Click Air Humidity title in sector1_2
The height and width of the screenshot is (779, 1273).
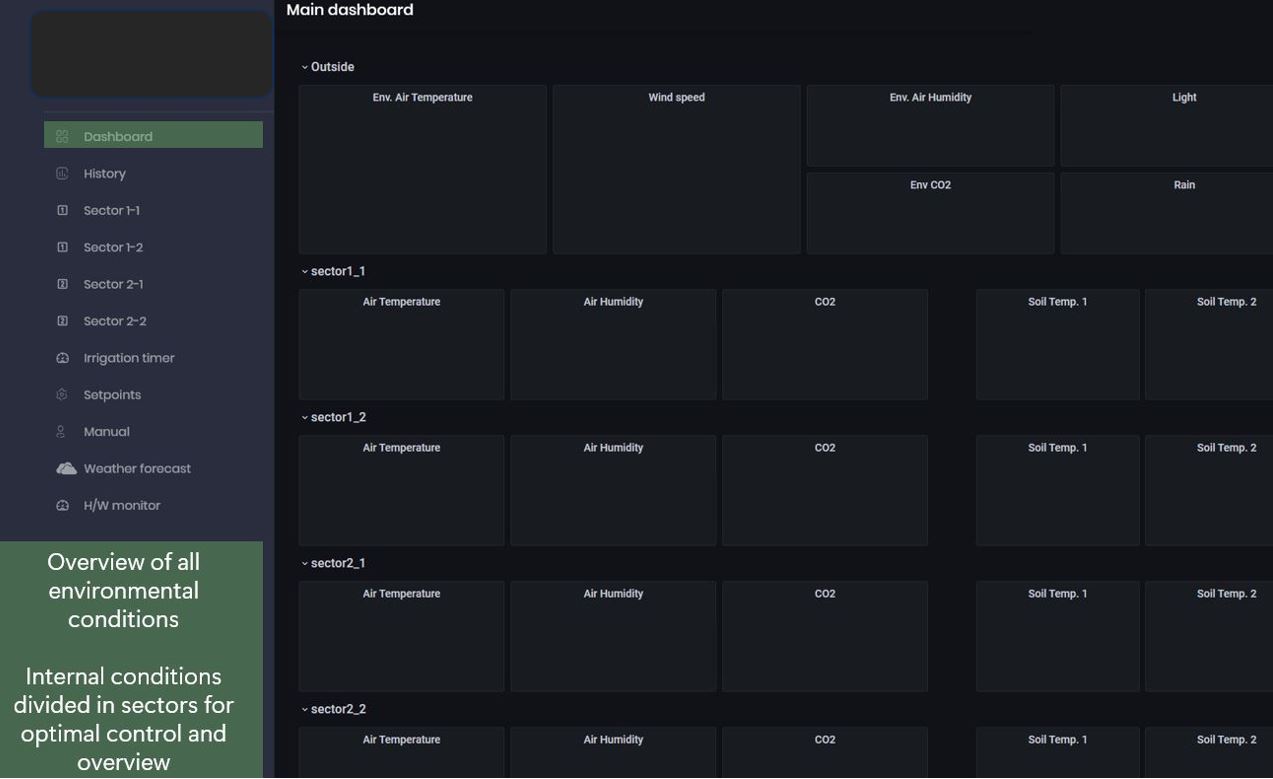614,448
